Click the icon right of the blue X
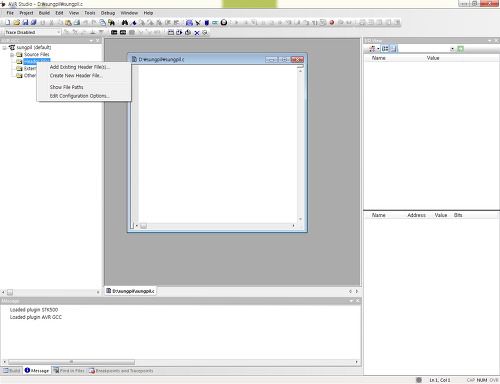This screenshot has width=500, height=384. 205,32
